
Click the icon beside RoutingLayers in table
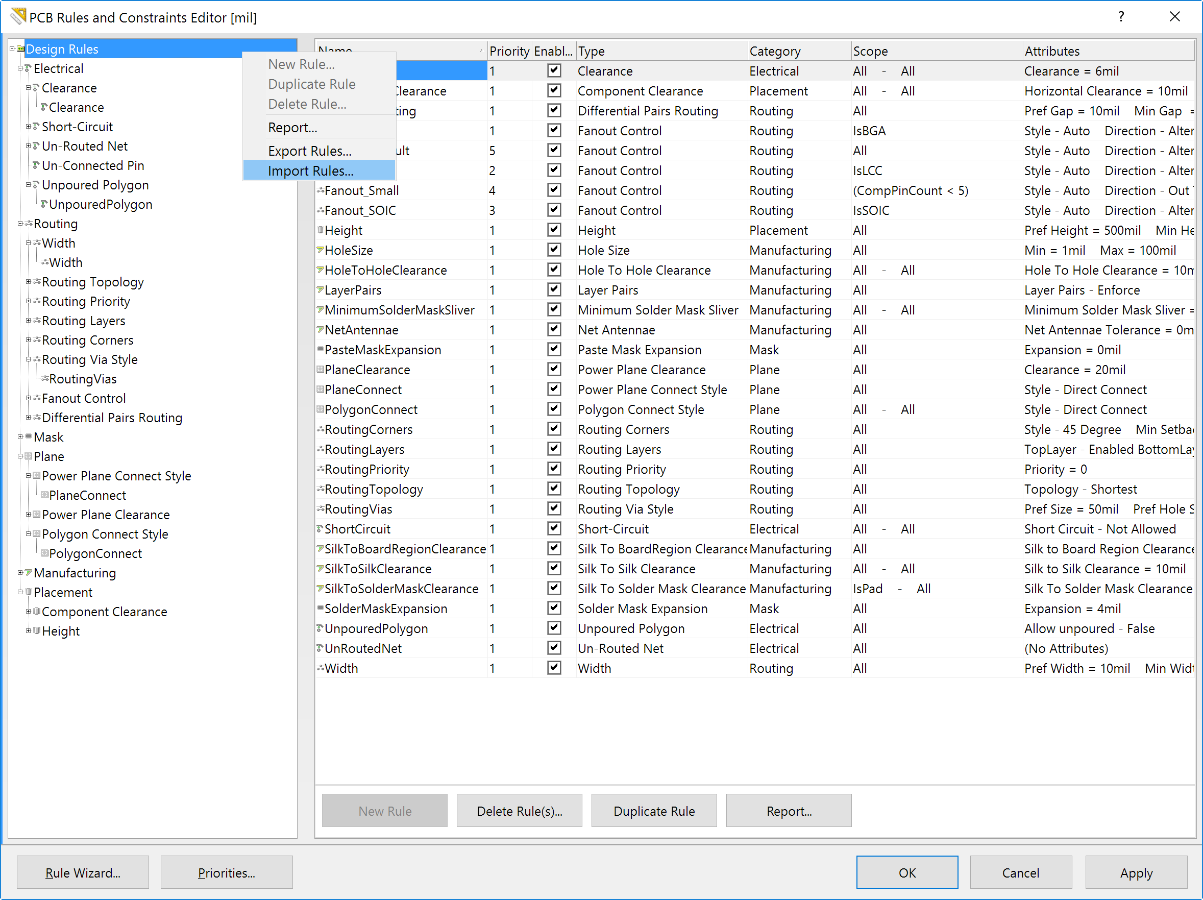coord(320,450)
